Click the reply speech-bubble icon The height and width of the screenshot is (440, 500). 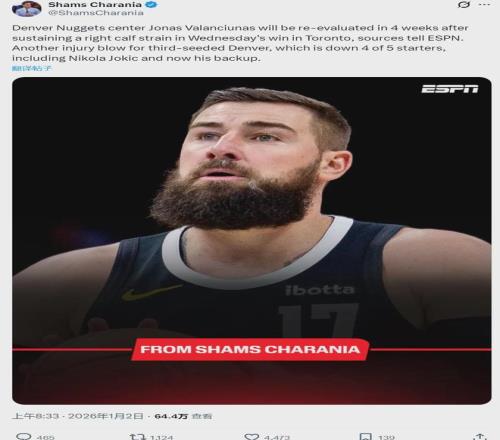tap(24, 436)
